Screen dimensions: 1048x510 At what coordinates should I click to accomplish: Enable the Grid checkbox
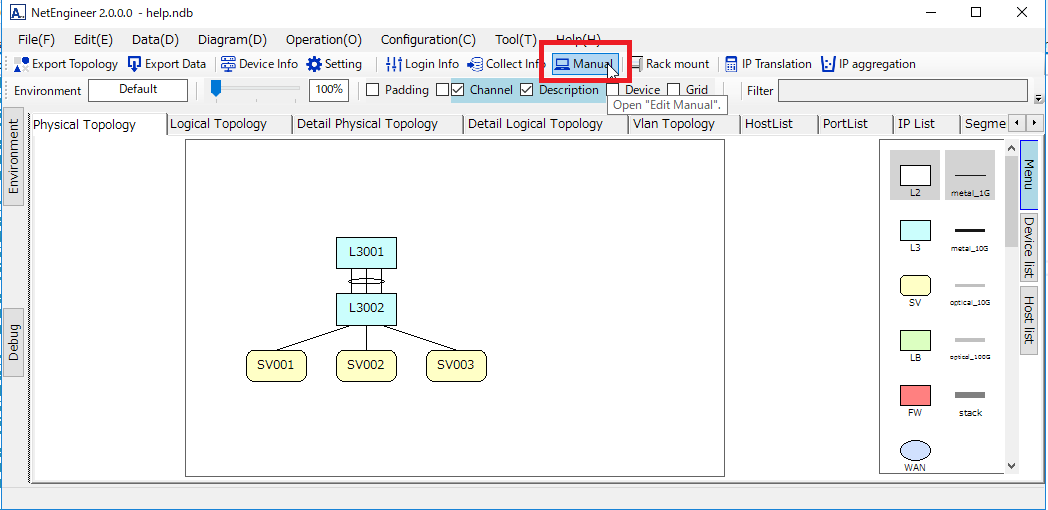[674, 90]
